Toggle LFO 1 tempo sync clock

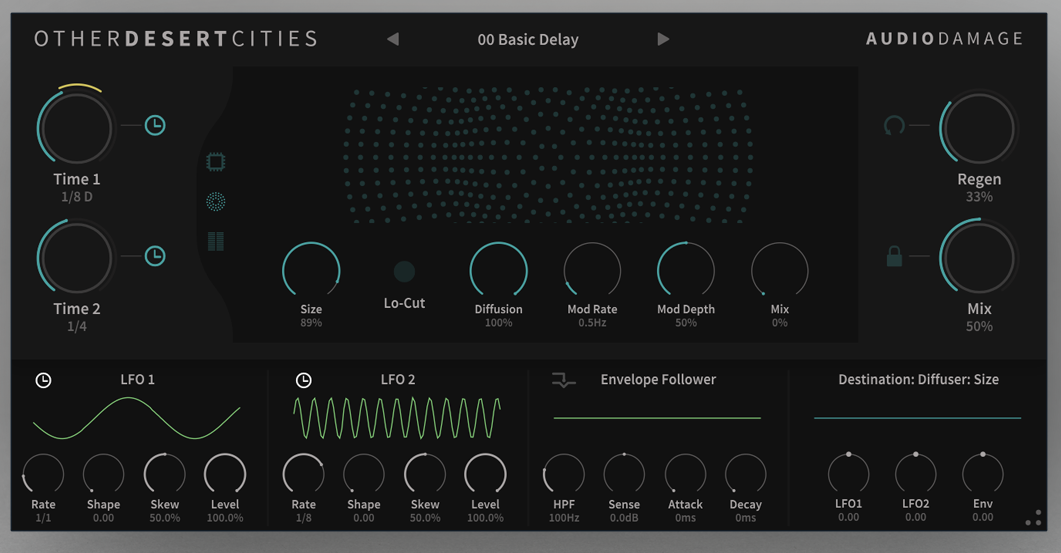click(43, 380)
